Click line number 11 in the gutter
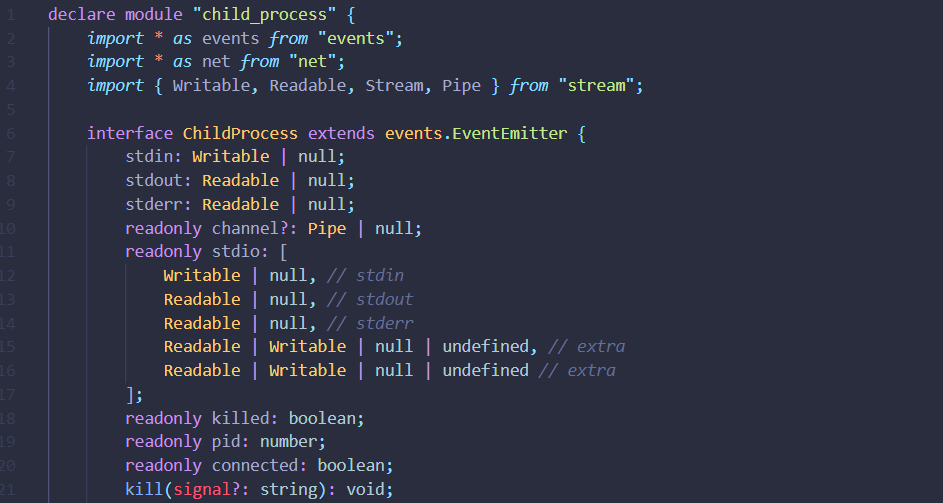This screenshot has height=503, width=943. (8, 252)
